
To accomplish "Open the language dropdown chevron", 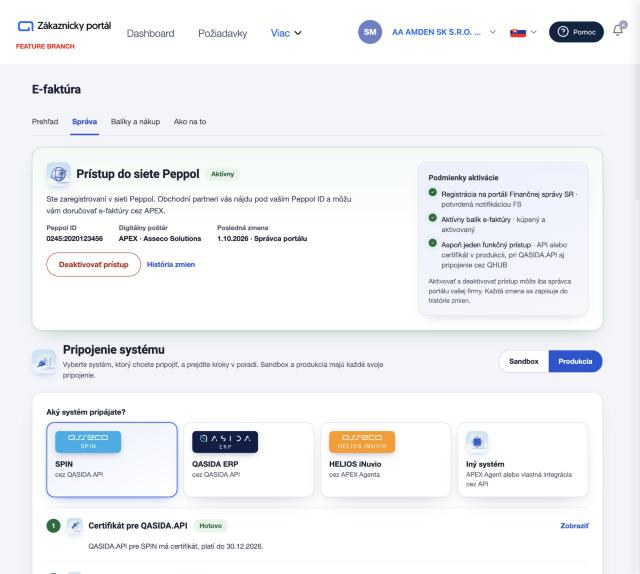I will pos(533,32).
